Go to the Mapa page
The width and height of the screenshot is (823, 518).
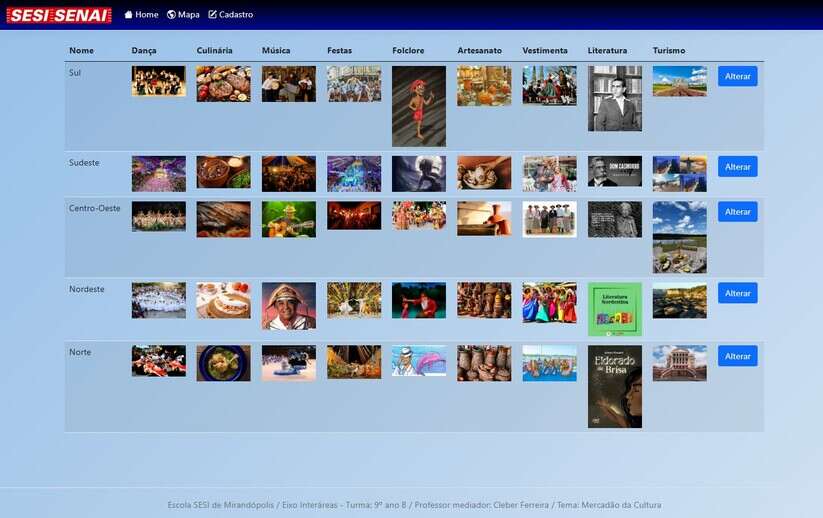tap(183, 15)
